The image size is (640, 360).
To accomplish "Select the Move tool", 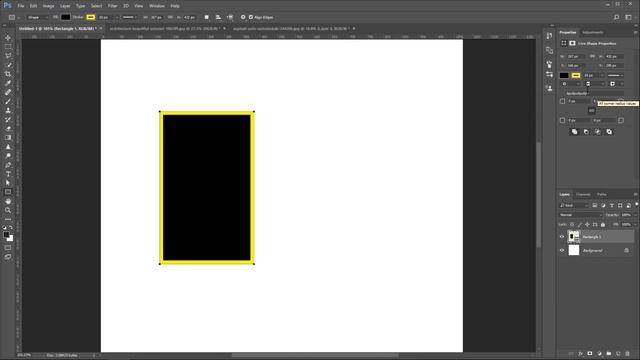I will [x=8, y=38].
